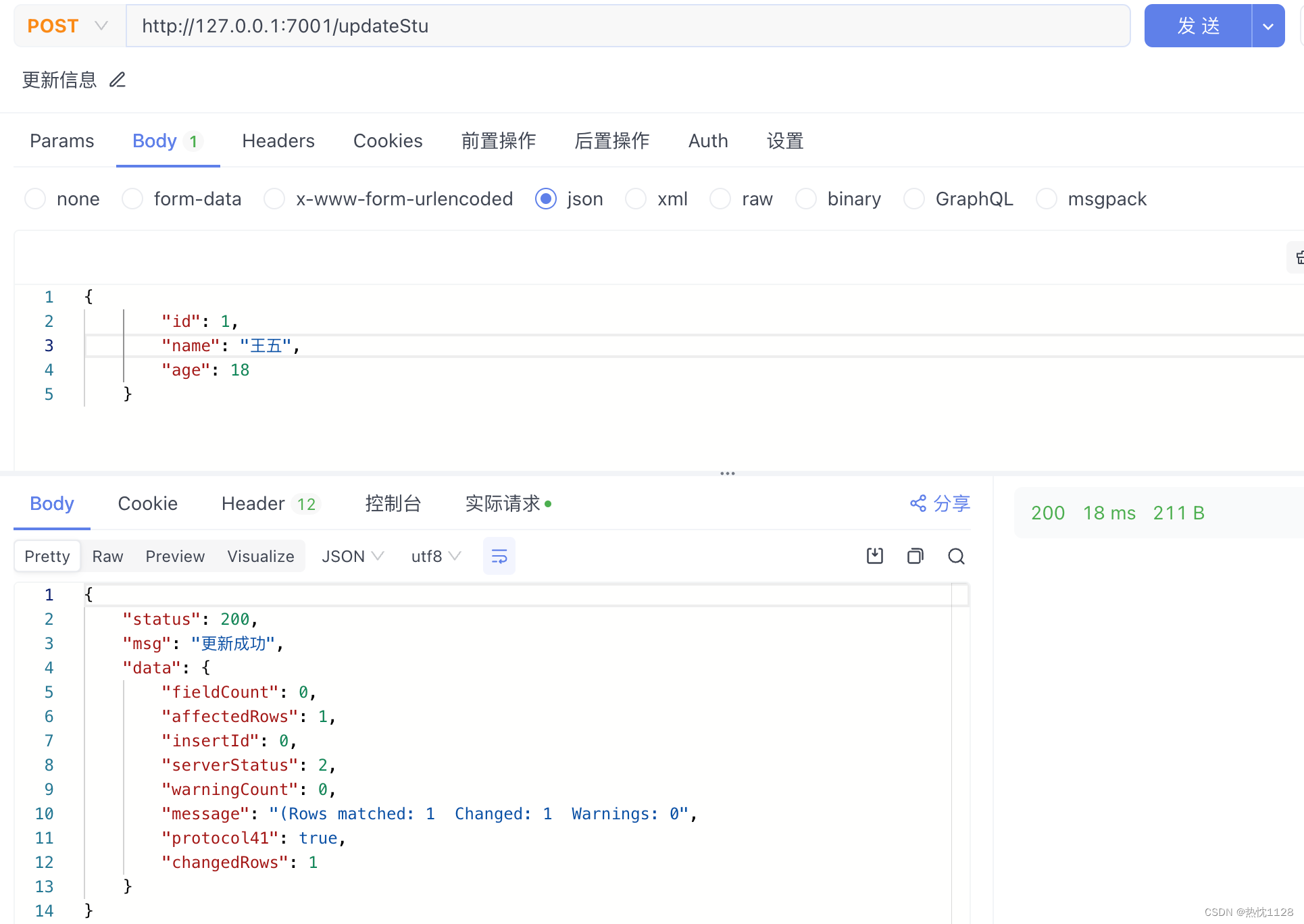Click partially visible icon at editor right edge
Viewport: 1304px width, 924px height.
click(x=1297, y=257)
